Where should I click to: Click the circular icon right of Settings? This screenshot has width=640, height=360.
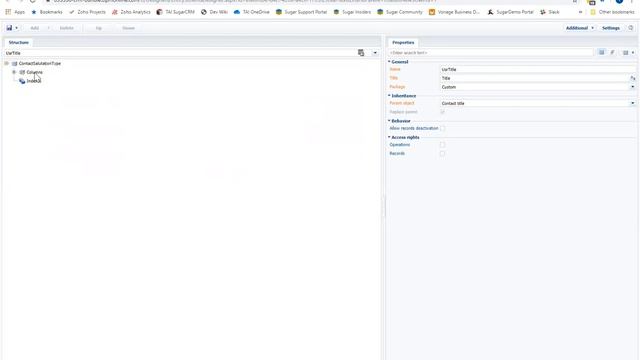pyautogui.click(x=631, y=28)
